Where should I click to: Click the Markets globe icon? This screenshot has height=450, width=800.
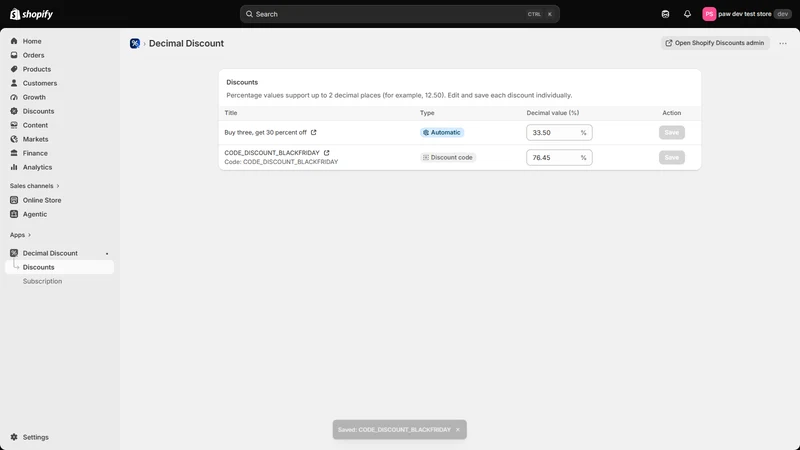(x=14, y=139)
